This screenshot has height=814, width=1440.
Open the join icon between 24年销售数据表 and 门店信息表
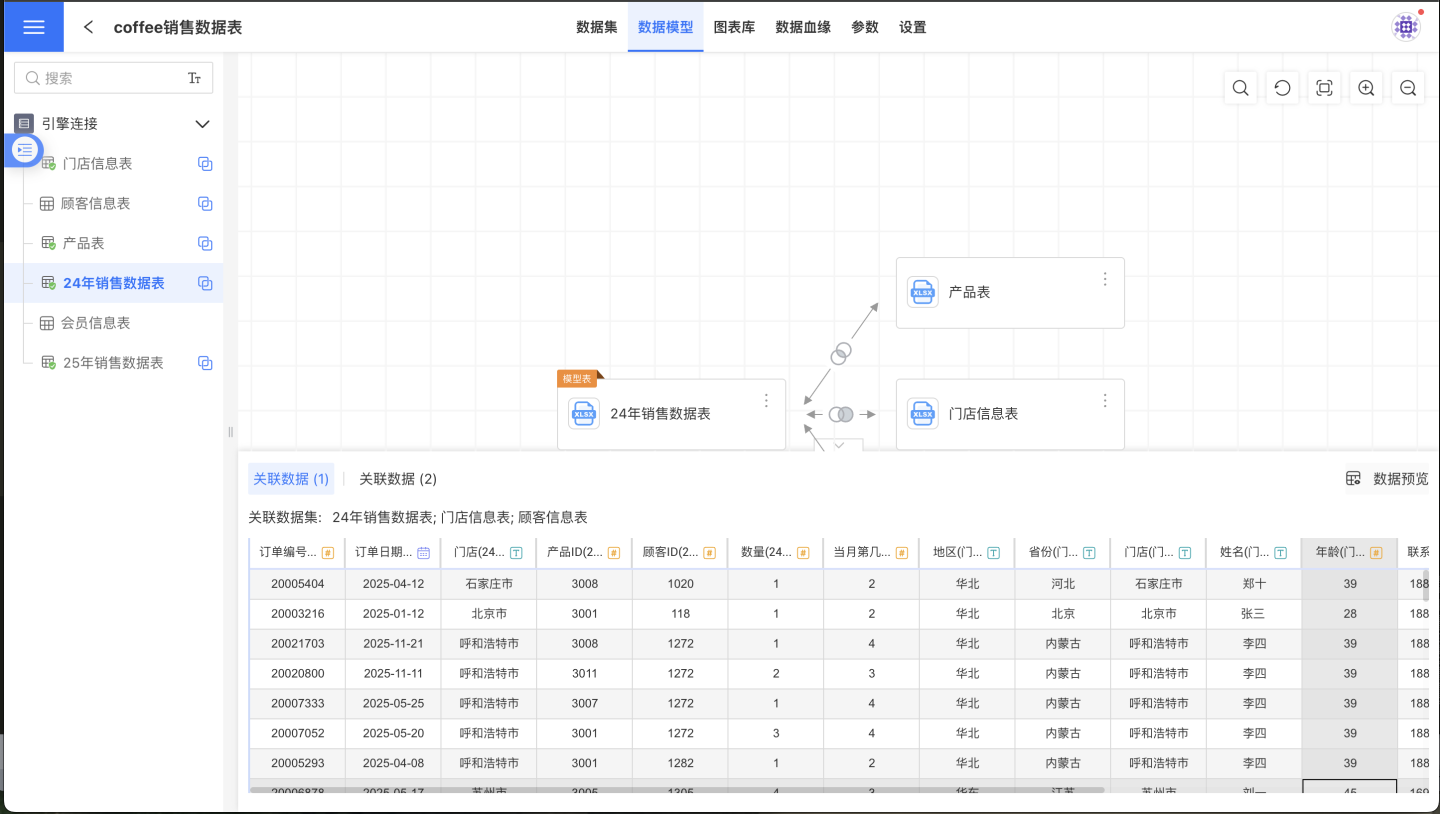click(x=841, y=414)
